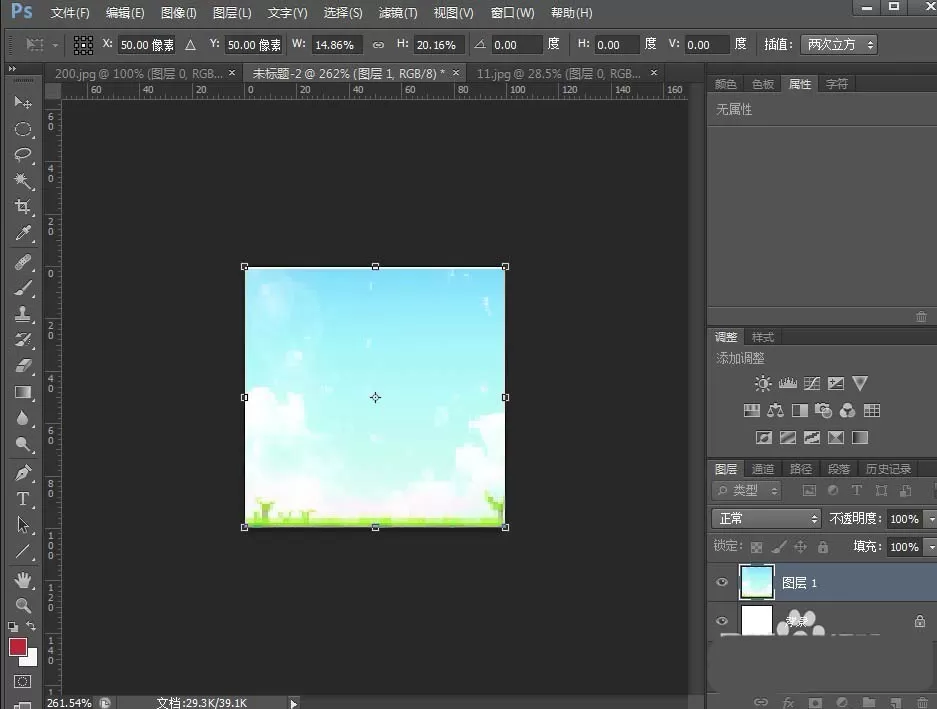
Task: Toggle lock all
Action: [823, 547]
